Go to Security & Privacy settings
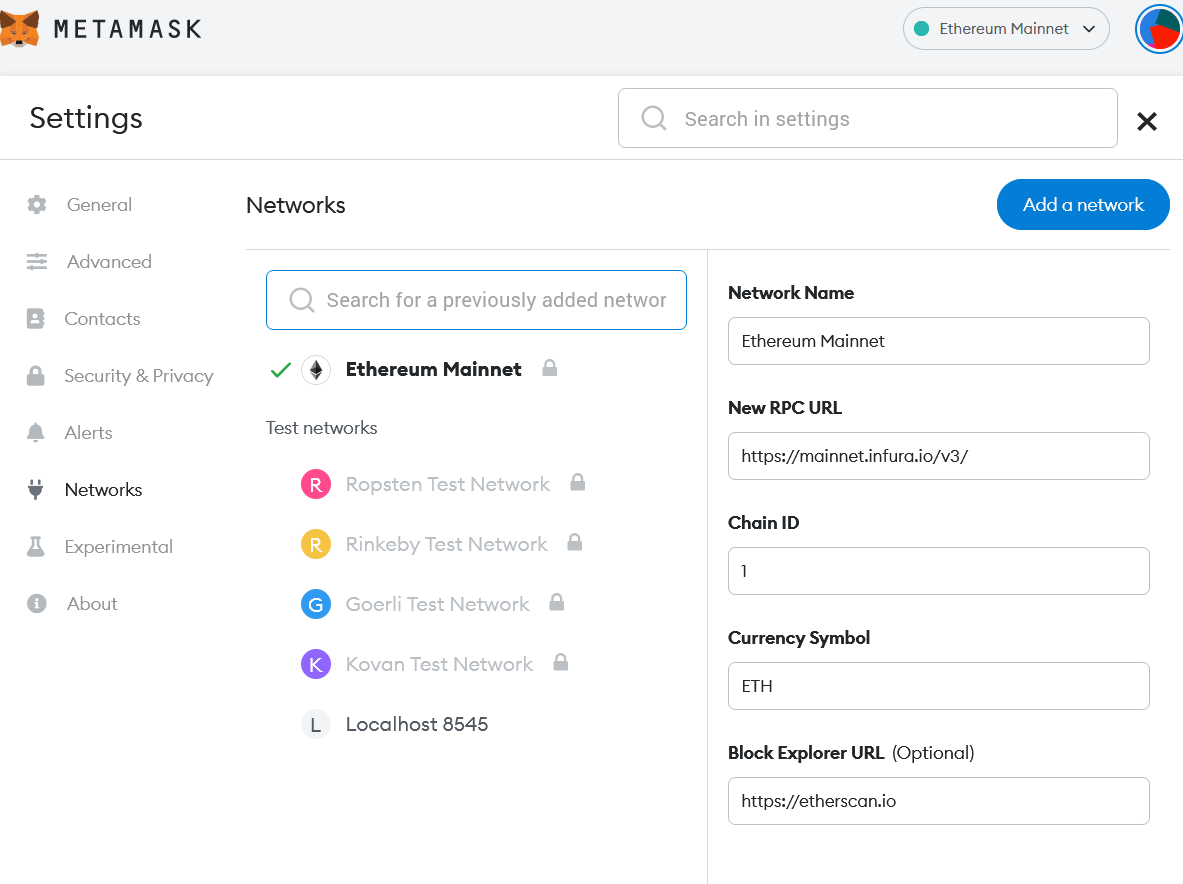1183x884 pixels. point(138,376)
